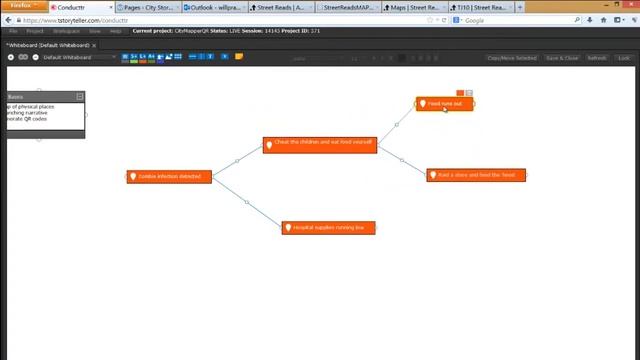Click the 'branching narrative' text in Basics panel
The width and height of the screenshot is (640, 360).
point(27,113)
